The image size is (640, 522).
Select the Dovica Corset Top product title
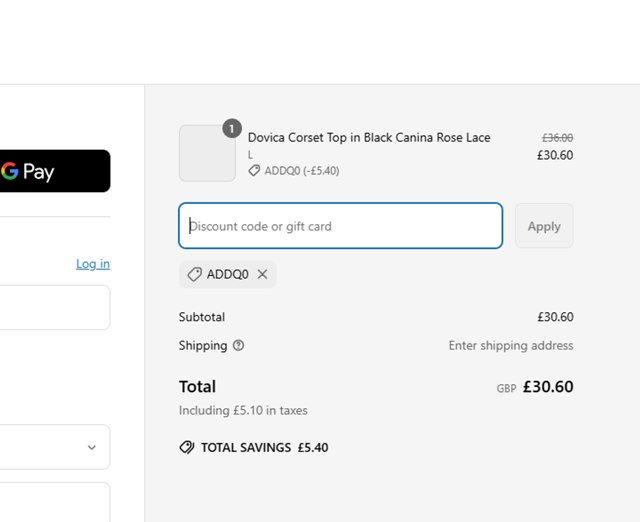point(369,138)
